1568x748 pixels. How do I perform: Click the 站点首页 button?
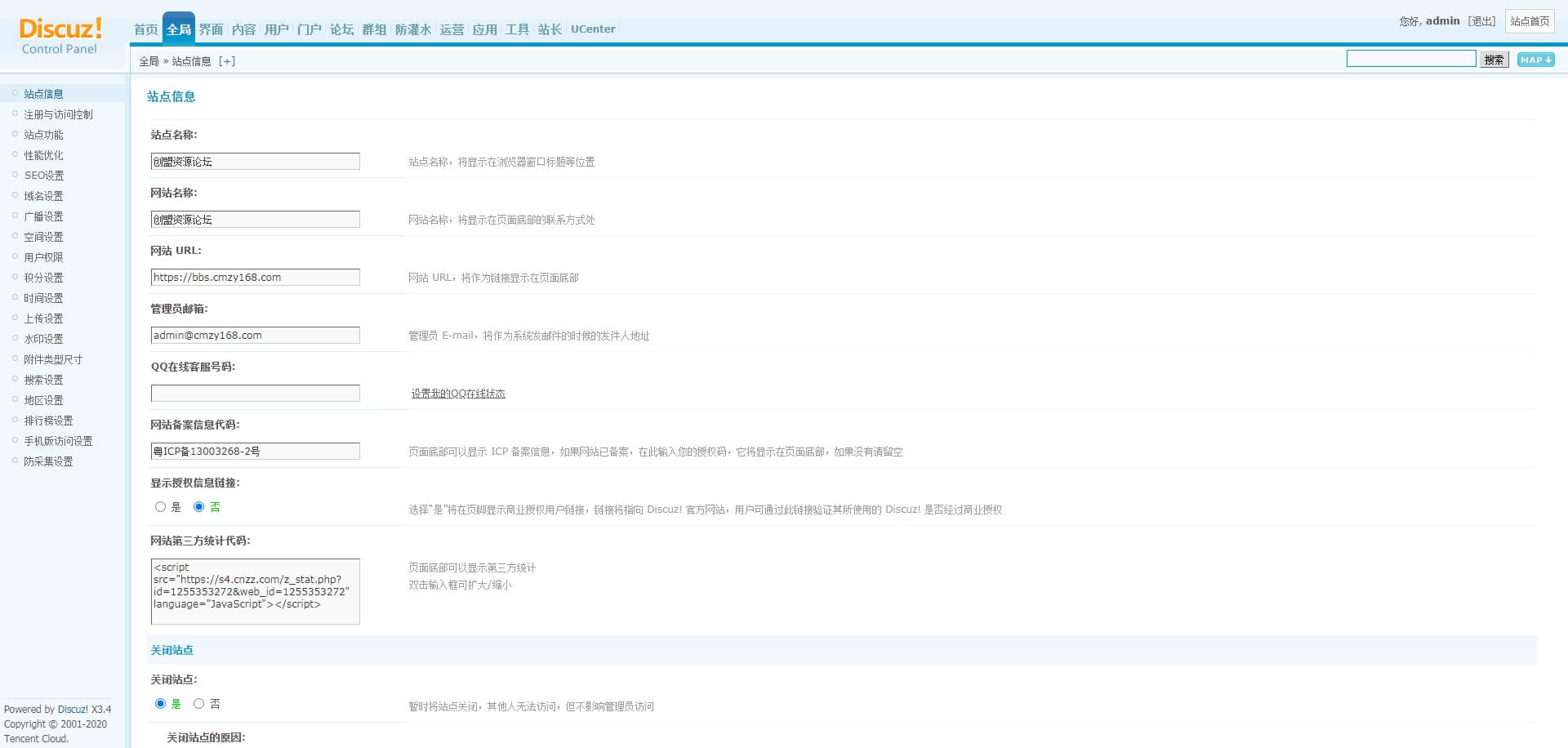coord(1530,21)
